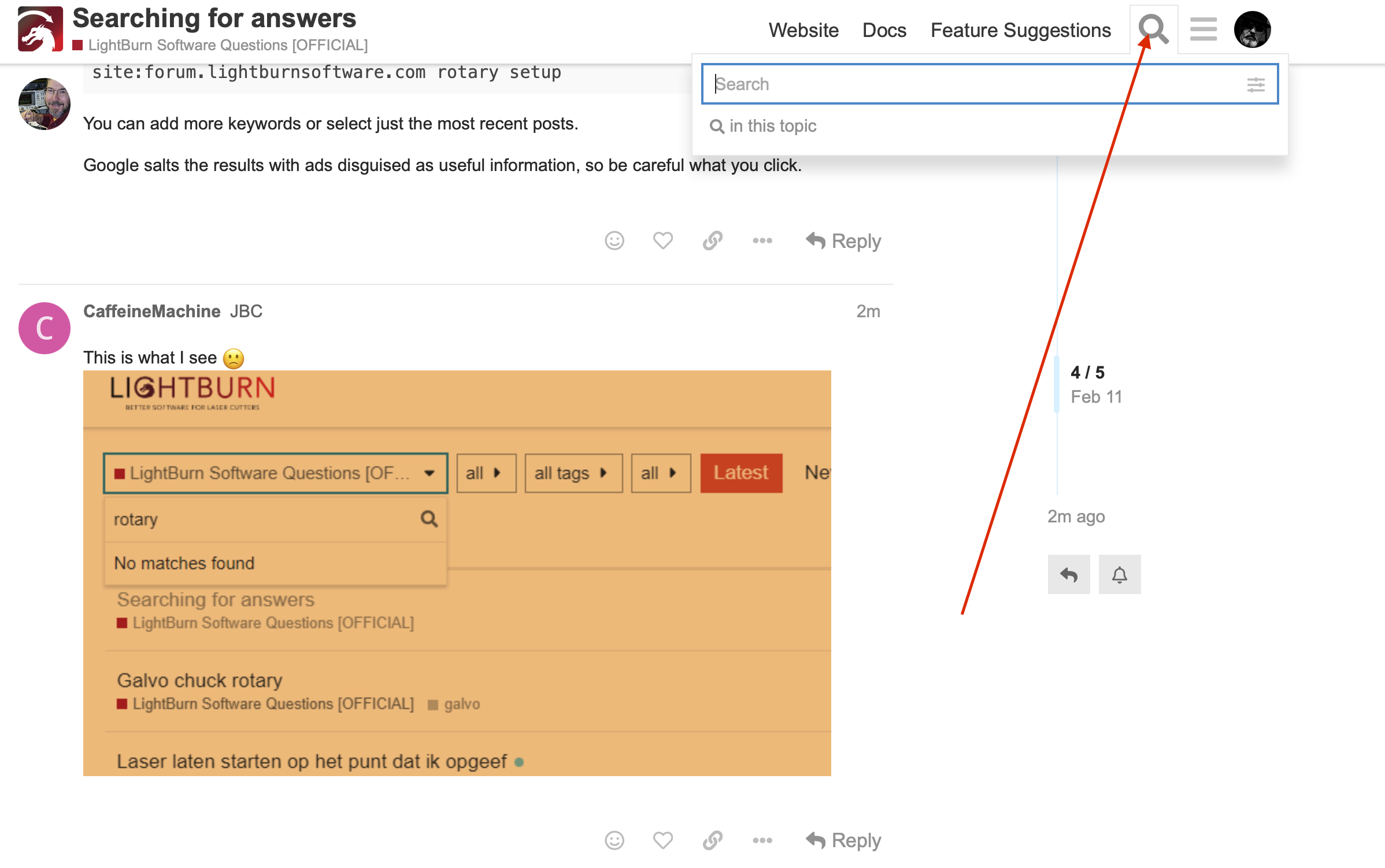Select 'in this topic' search option
This screenshot has width=1385, height=868.
763,126
